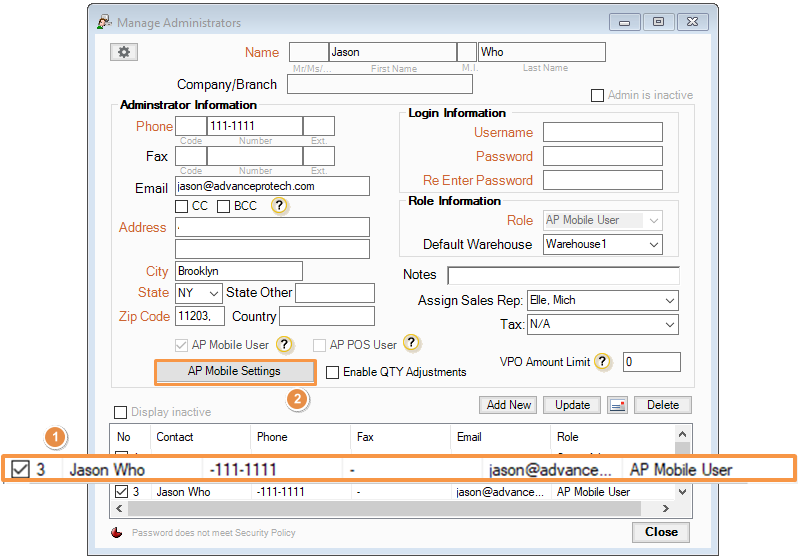This screenshot has height=560, width=799.
Task: Click help icon beside AP Mobile User
Action: 285,344
